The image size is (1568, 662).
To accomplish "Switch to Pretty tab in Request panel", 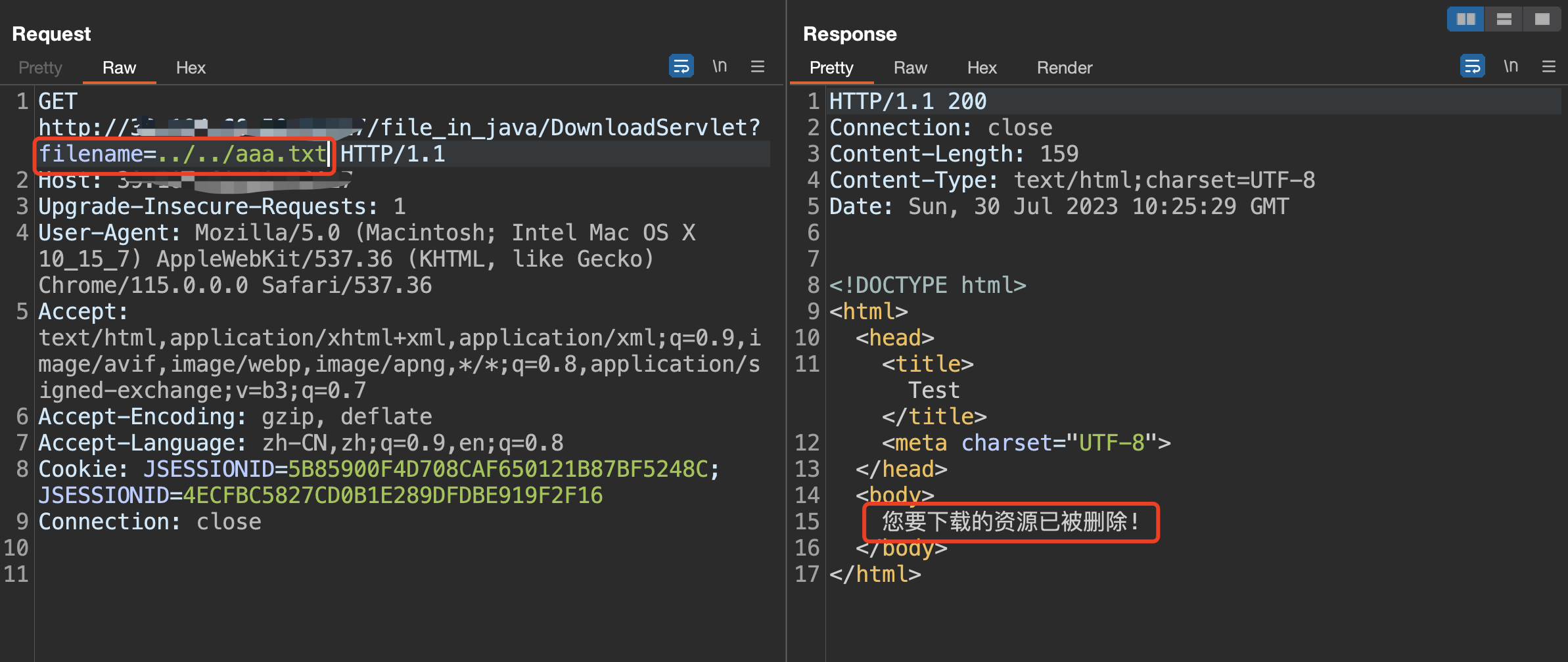I will click(40, 68).
